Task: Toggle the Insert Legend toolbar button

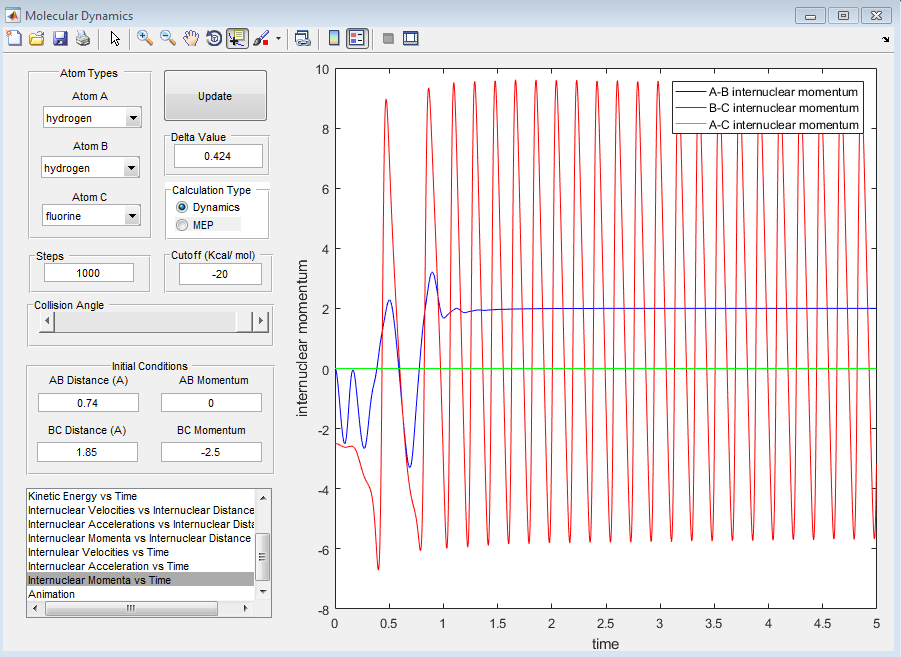Action: click(x=357, y=39)
